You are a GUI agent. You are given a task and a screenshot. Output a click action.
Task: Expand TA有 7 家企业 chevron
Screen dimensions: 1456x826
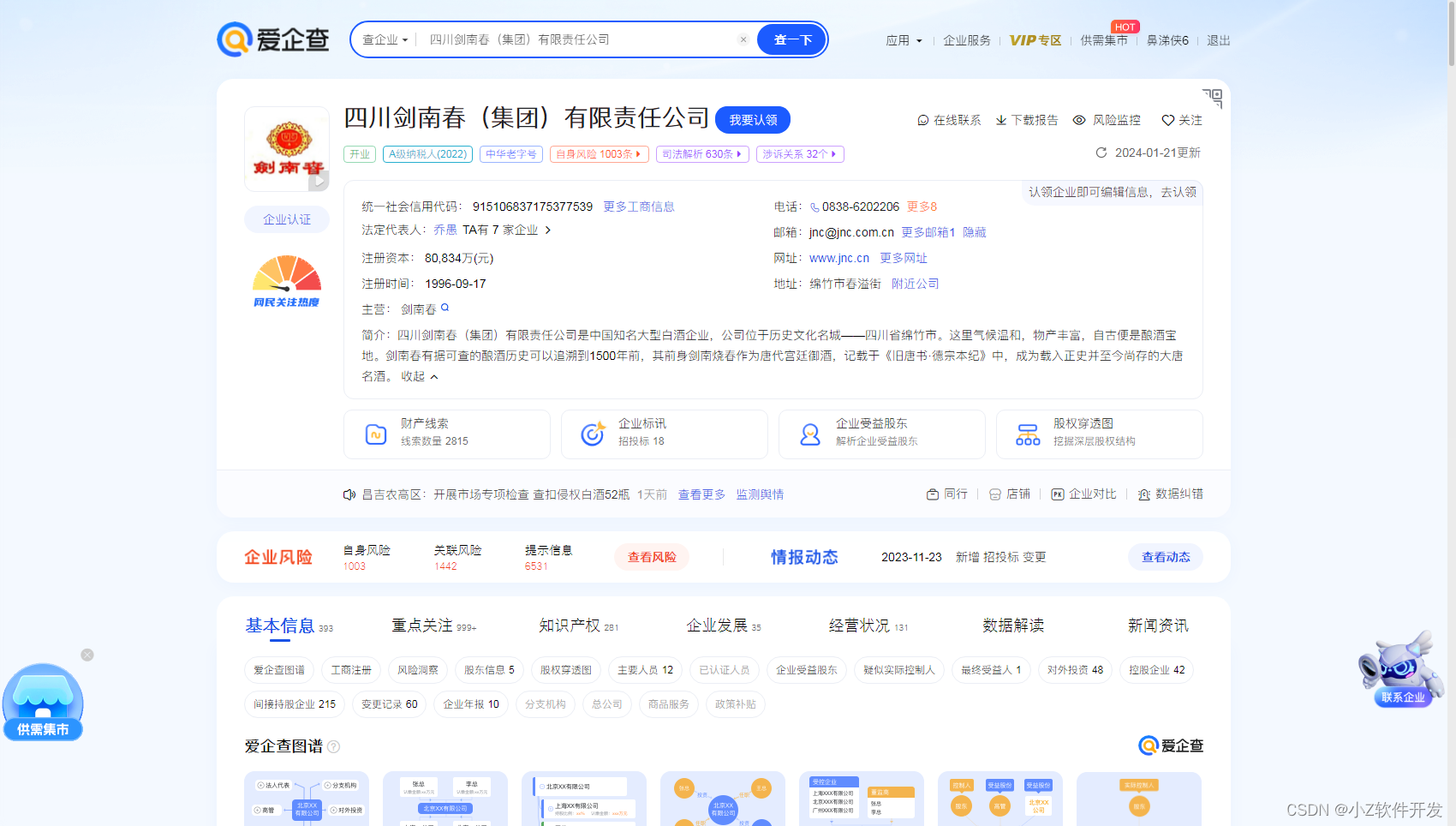[x=548, y=230]
